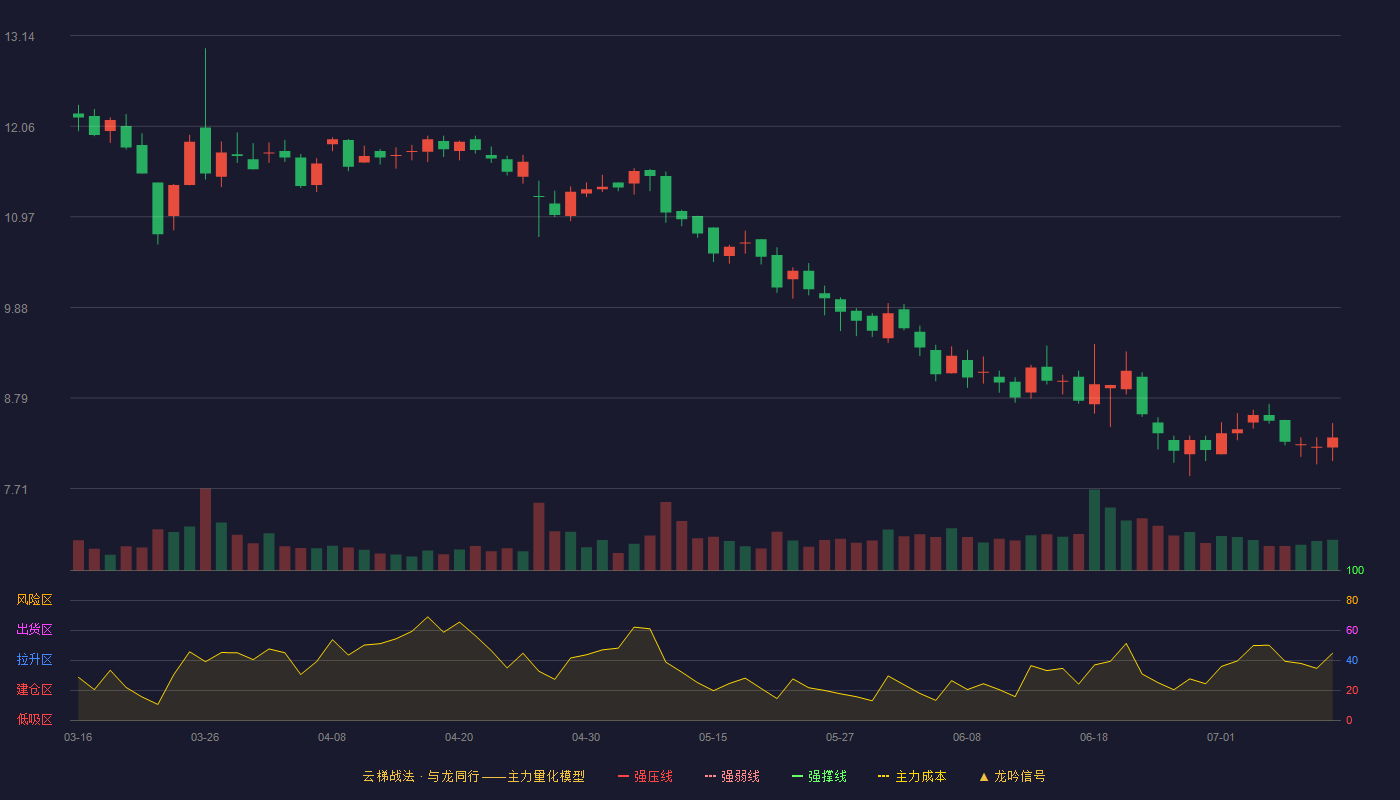Click the 13.14 price axis label
The width and height of the screenshot is (1400, 800).
click(19, 37)
